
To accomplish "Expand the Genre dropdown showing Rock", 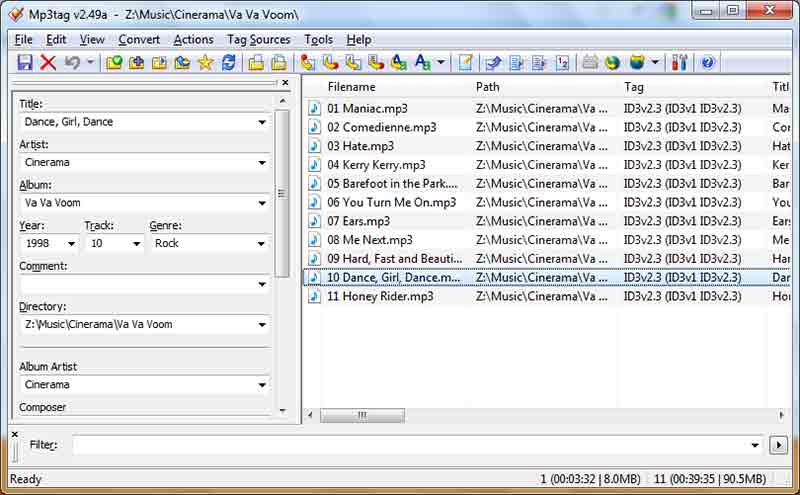I will tap(261, 244).
